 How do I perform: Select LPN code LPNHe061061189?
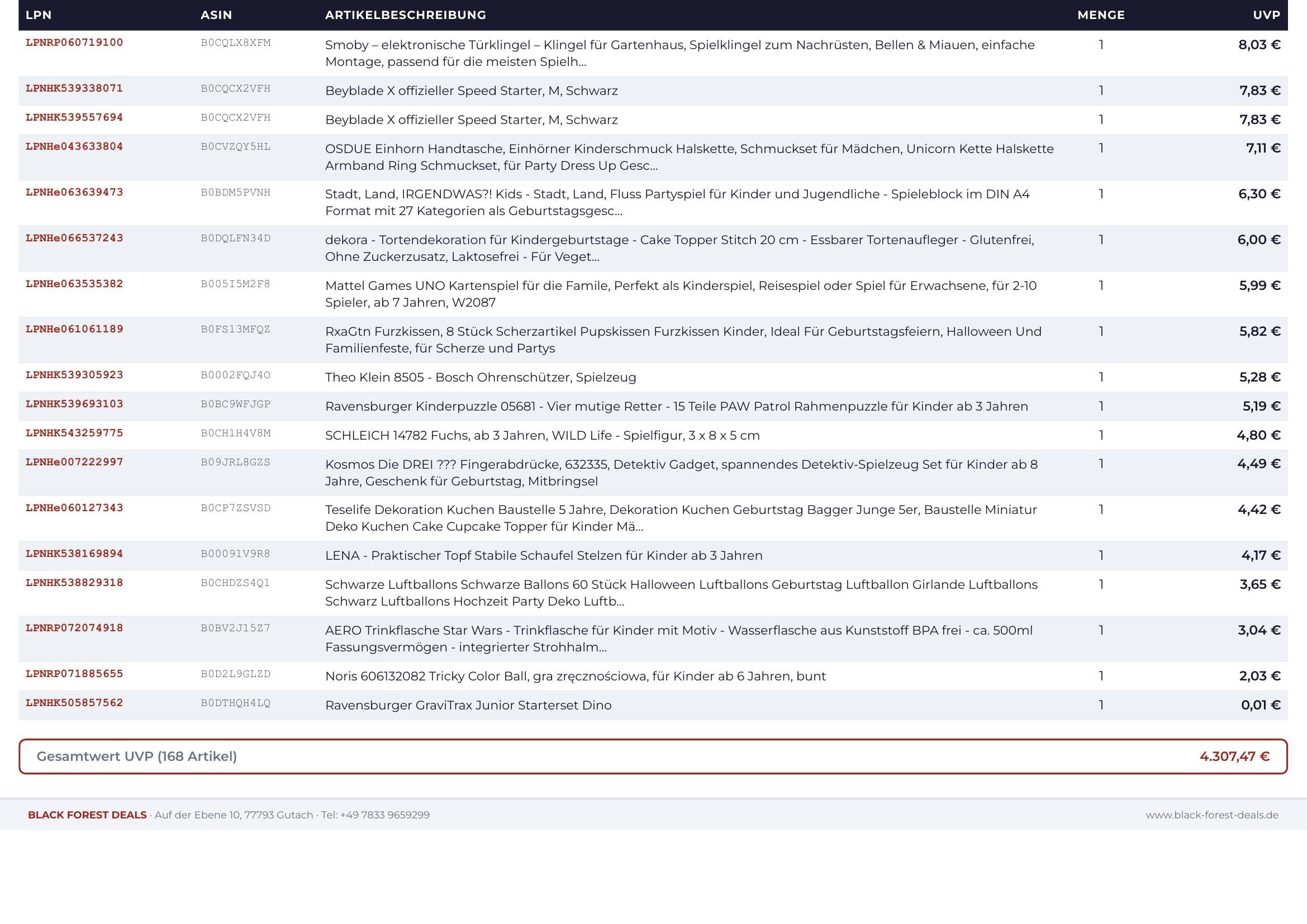click(x=74, y=329)
